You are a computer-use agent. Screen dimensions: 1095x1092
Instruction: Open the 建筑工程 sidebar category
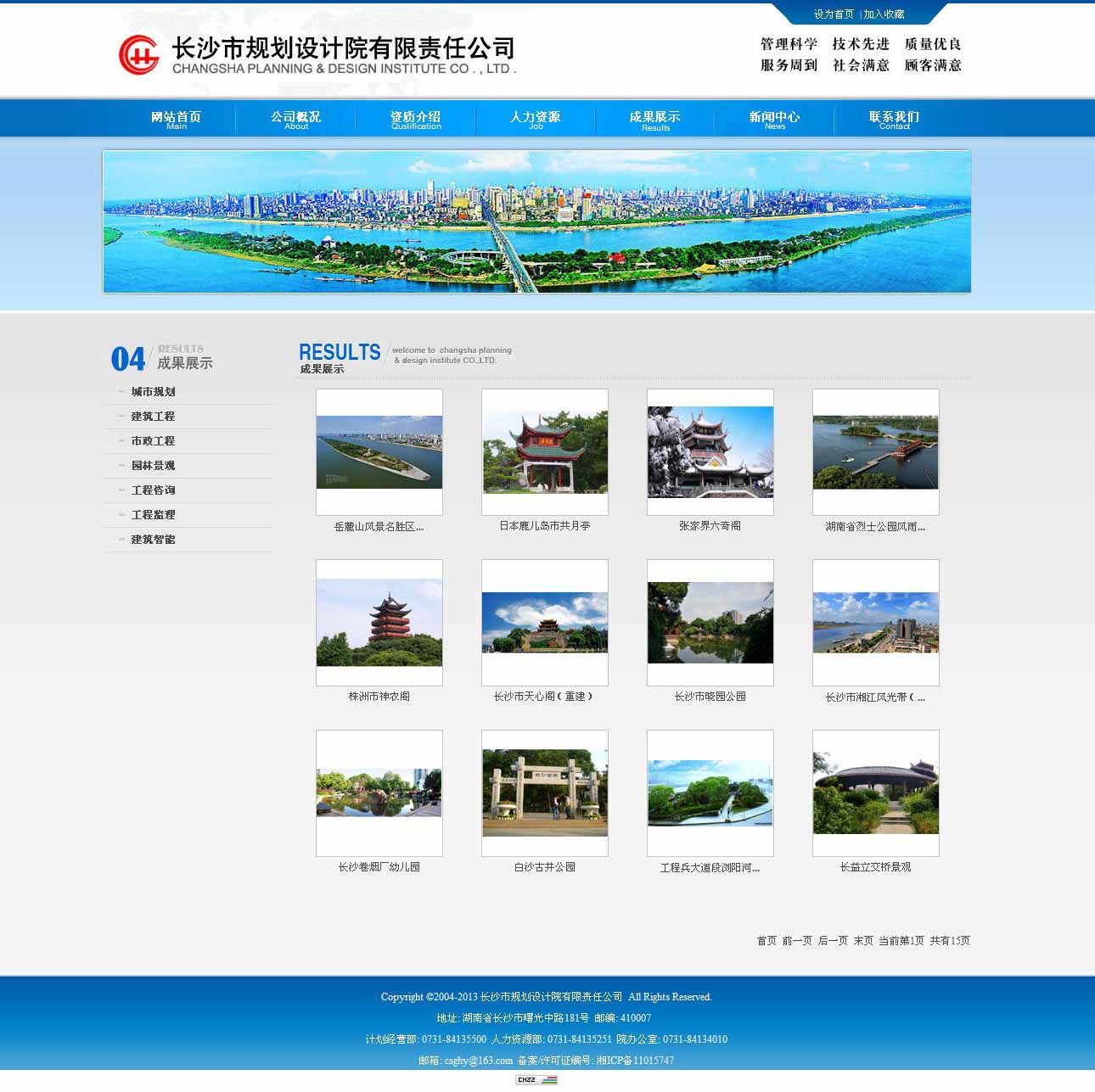(x=153, y=417)
